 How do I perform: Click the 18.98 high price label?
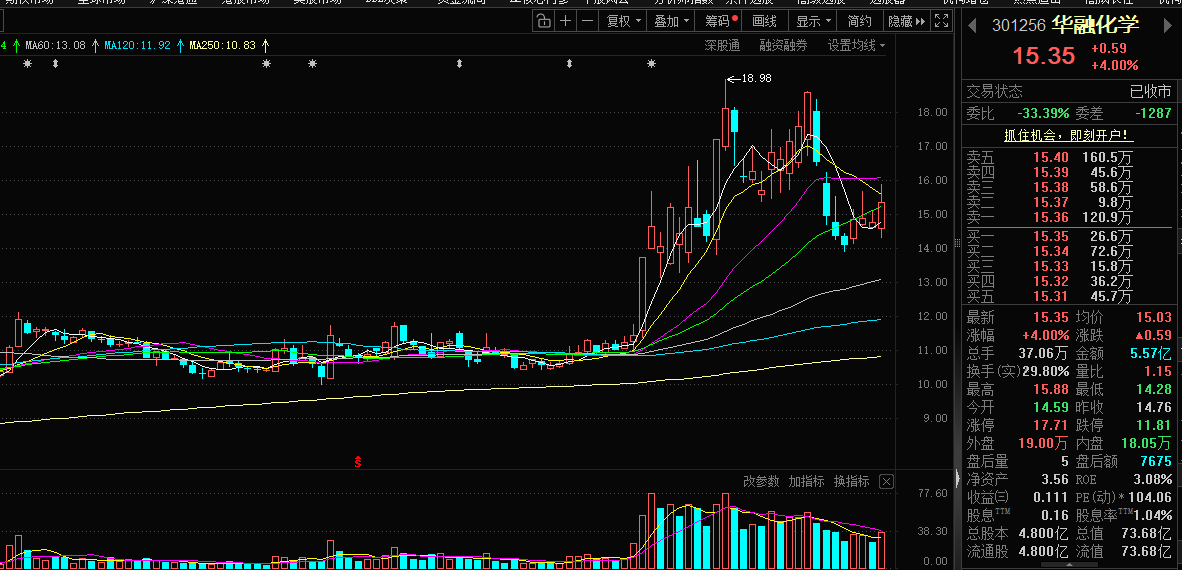click(x=756, y=78)
